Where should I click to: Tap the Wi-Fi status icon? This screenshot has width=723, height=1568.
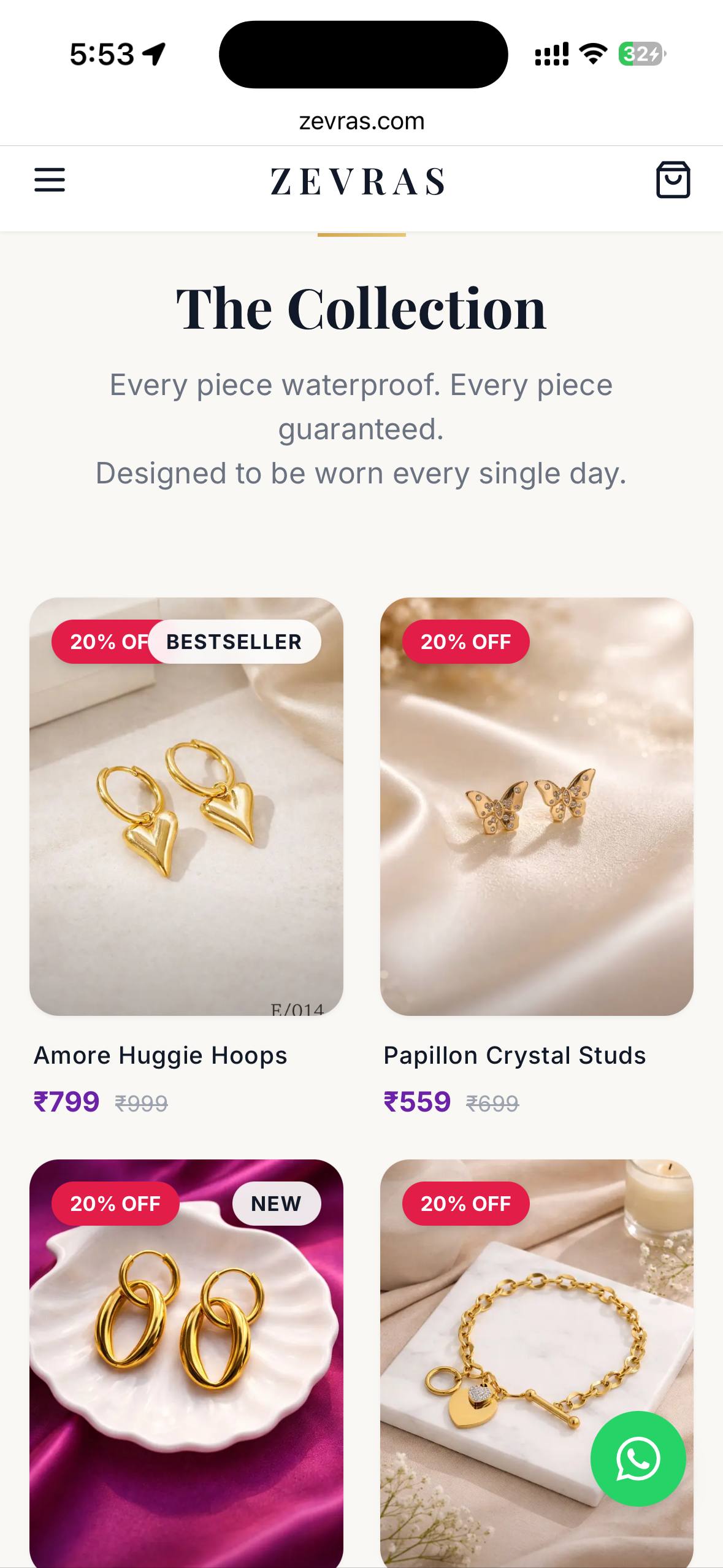point(593,54)
